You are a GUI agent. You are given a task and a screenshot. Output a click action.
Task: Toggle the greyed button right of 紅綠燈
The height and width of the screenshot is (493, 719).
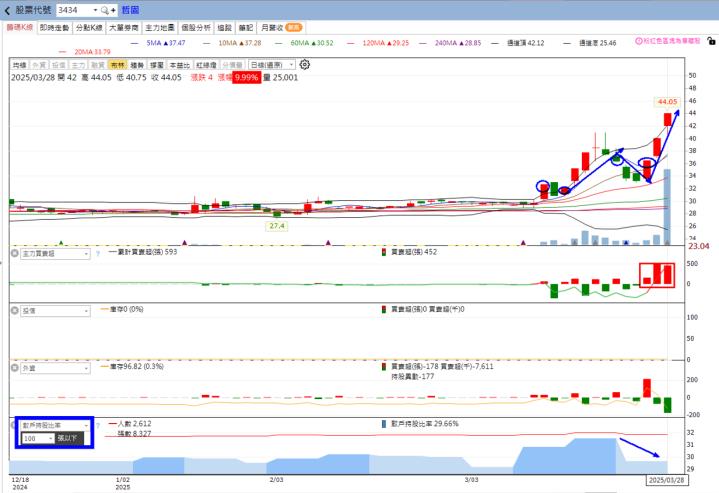pos(232,65)
